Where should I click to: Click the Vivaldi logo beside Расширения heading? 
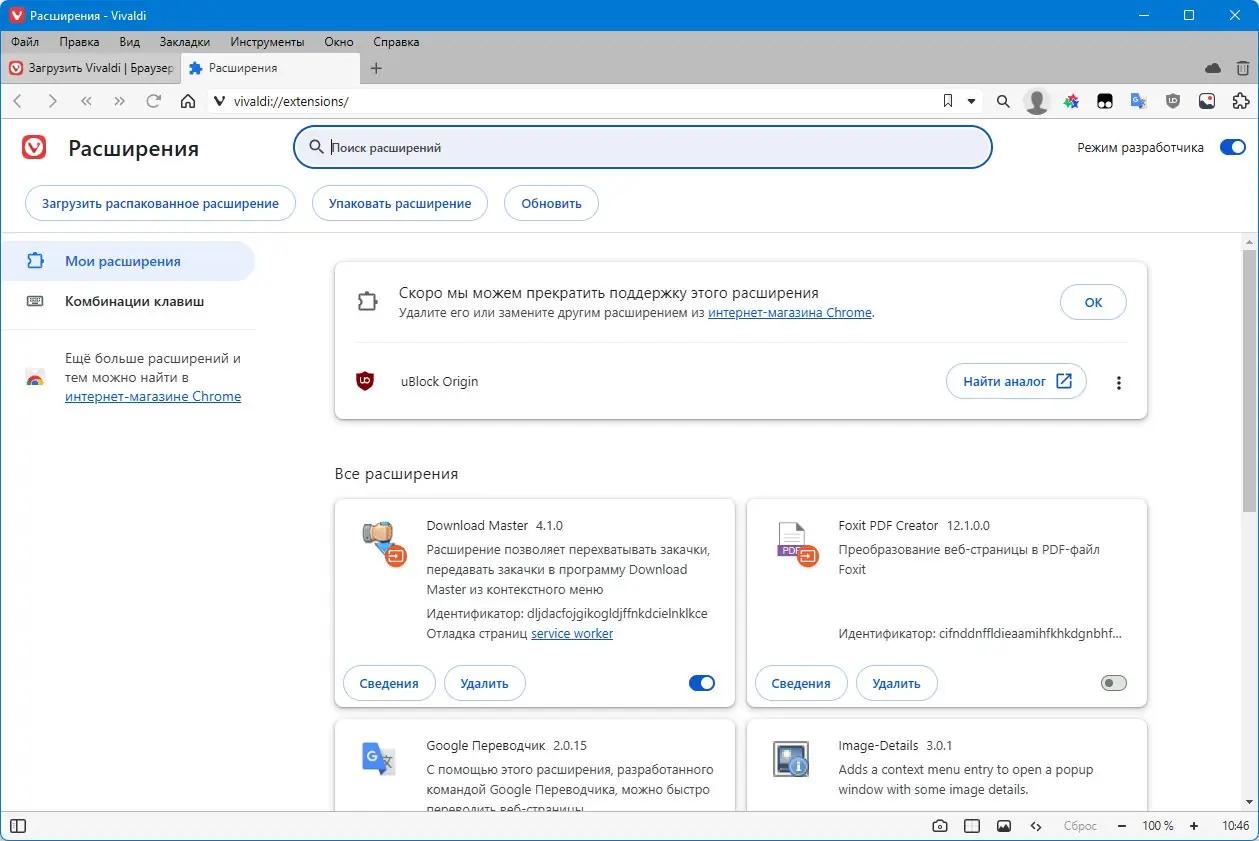click(x=34, y=148)
